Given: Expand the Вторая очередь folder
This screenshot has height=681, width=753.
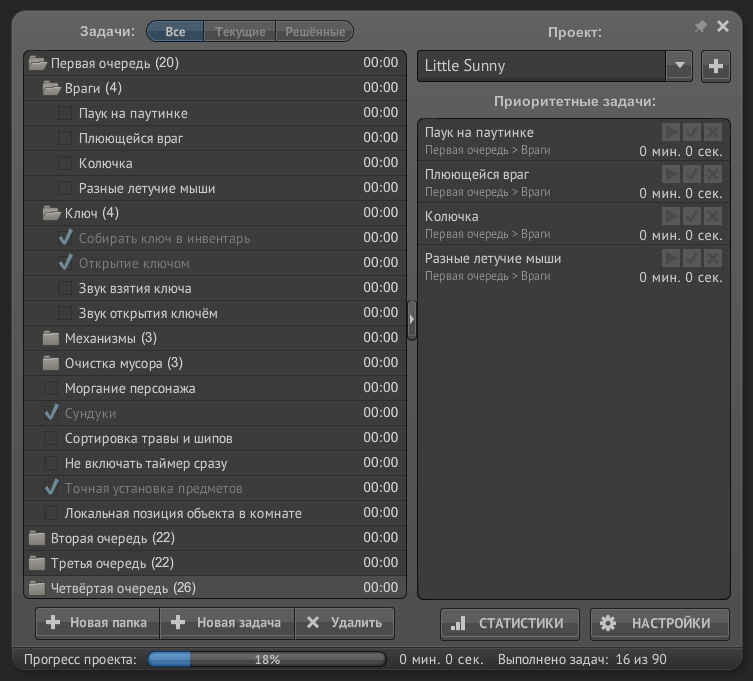Looking at the screenshot, I should (x=37, y=538).
